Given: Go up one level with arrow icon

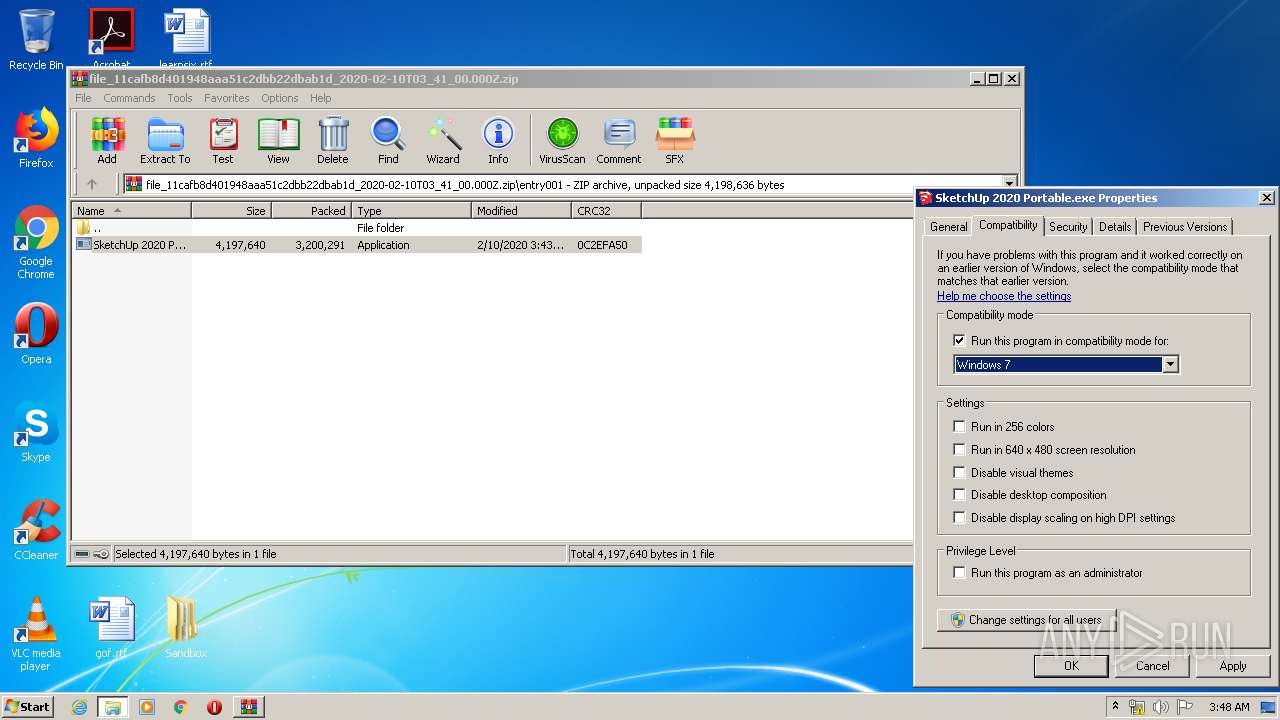Looking at the screenshot, I should (x=92, y=184).
